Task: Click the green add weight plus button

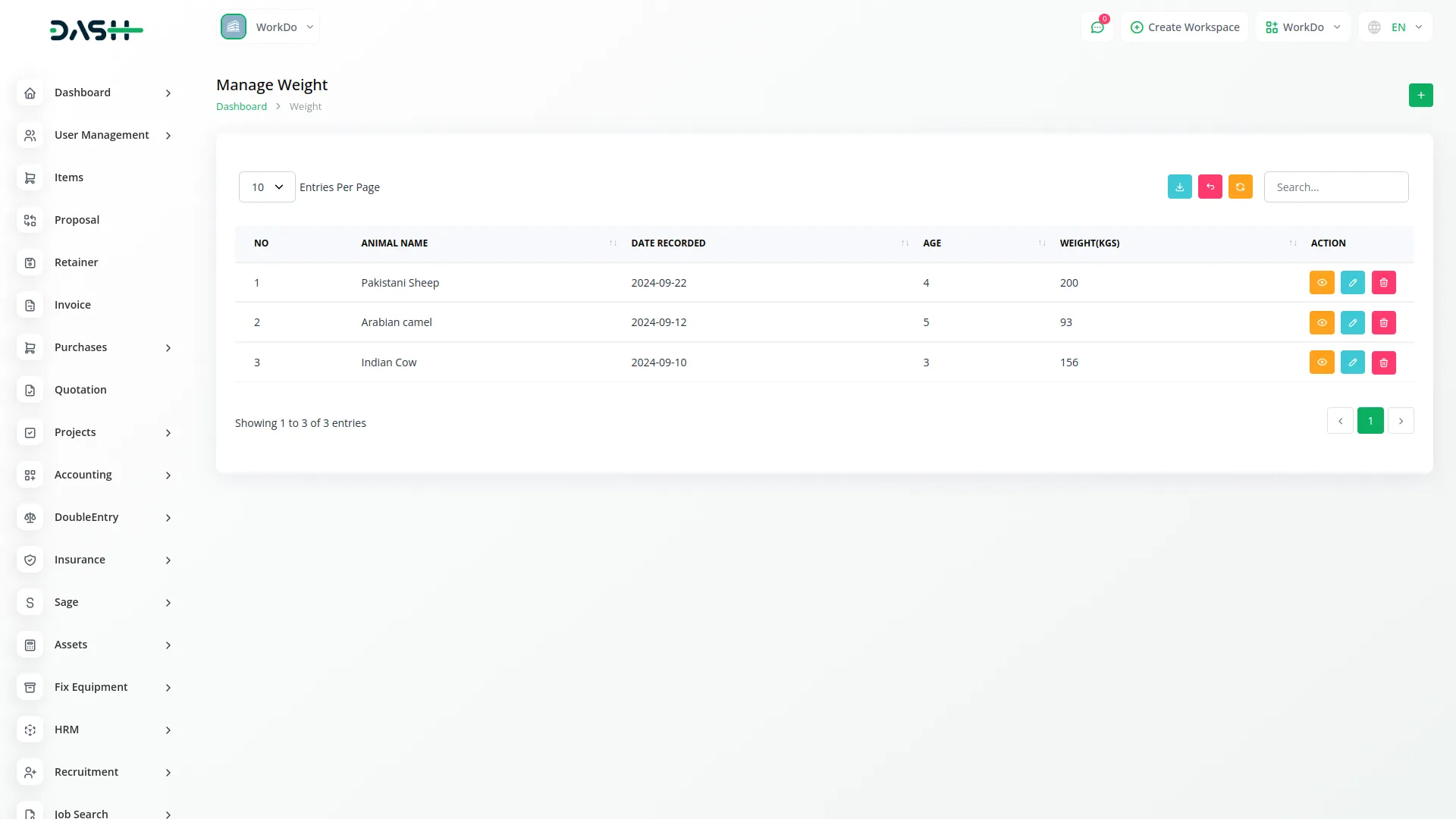Action: 1420,96
